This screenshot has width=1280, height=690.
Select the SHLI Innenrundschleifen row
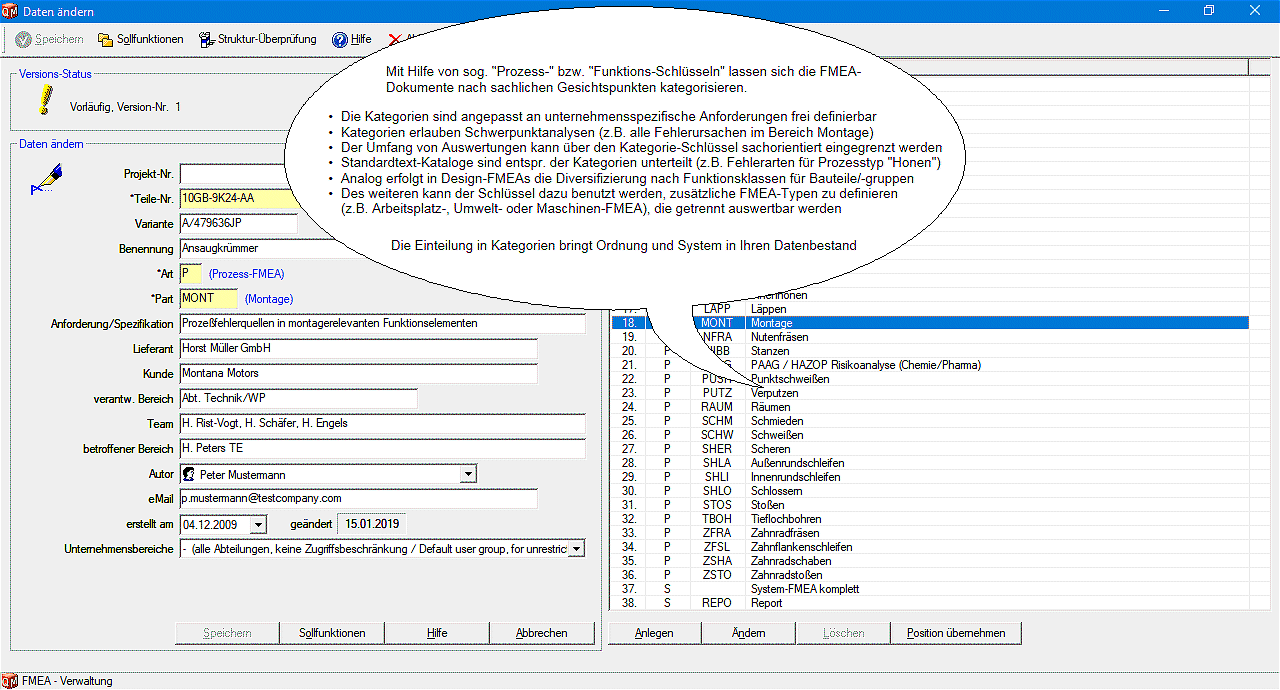[929, 477]
